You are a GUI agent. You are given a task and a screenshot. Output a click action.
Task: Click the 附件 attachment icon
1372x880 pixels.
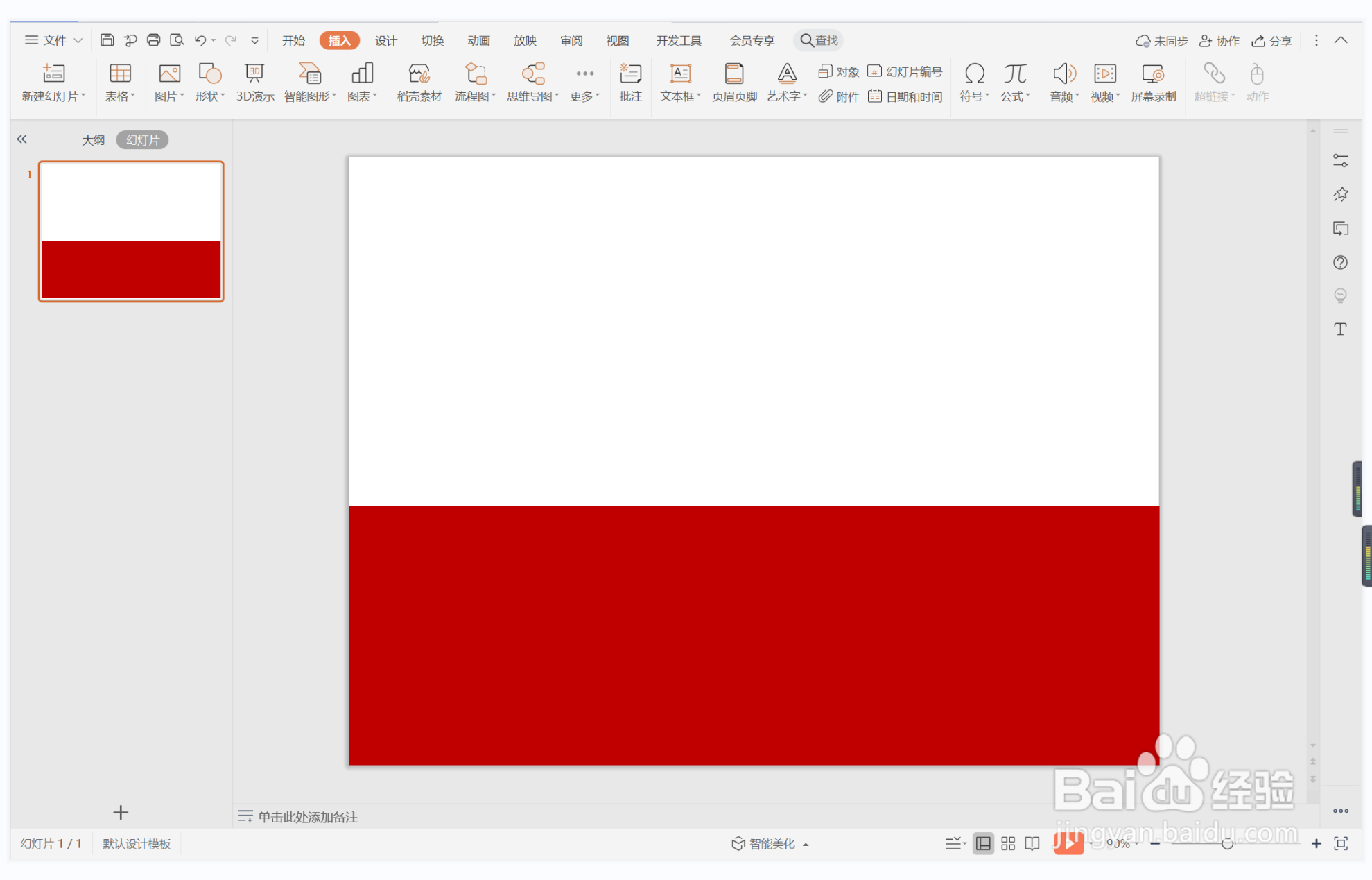(x=838, y=96)
